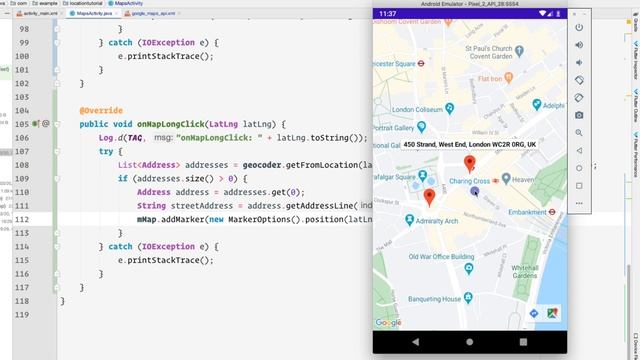Click onMapLongClick in the method signature
640x360 pixels.
point(171,124)
